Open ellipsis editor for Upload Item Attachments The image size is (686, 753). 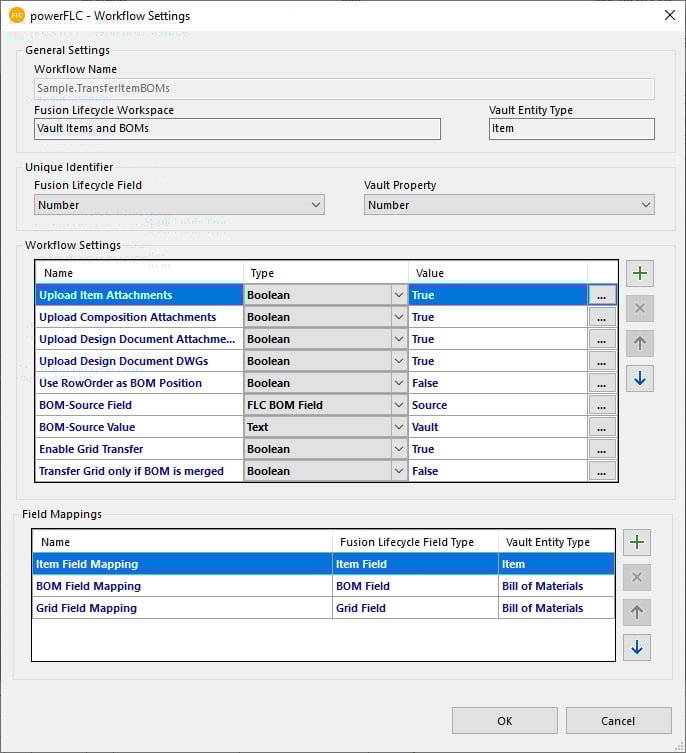tap(601, 295)
